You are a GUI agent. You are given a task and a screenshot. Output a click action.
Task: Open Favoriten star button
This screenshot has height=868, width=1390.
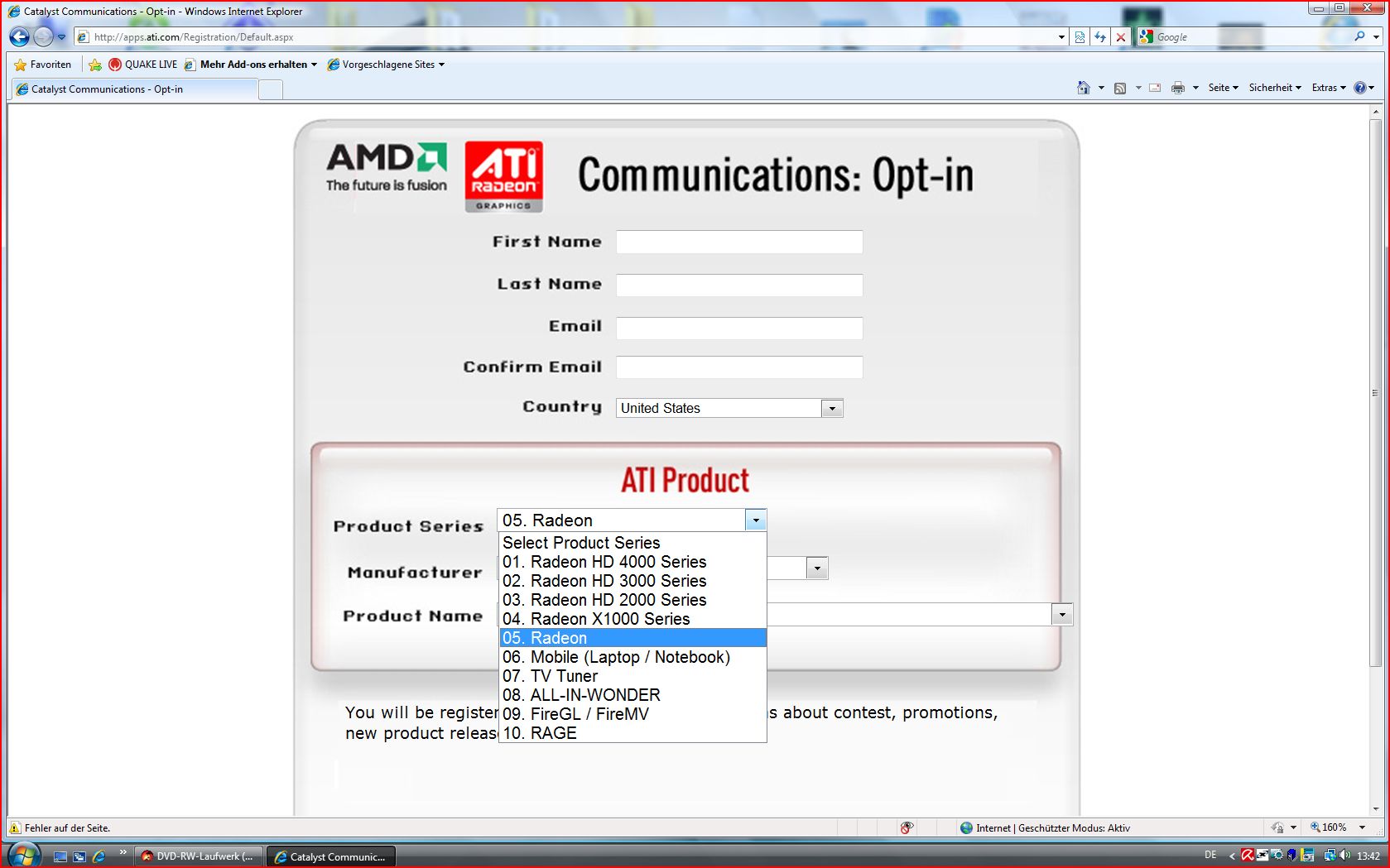click(43, 65)
